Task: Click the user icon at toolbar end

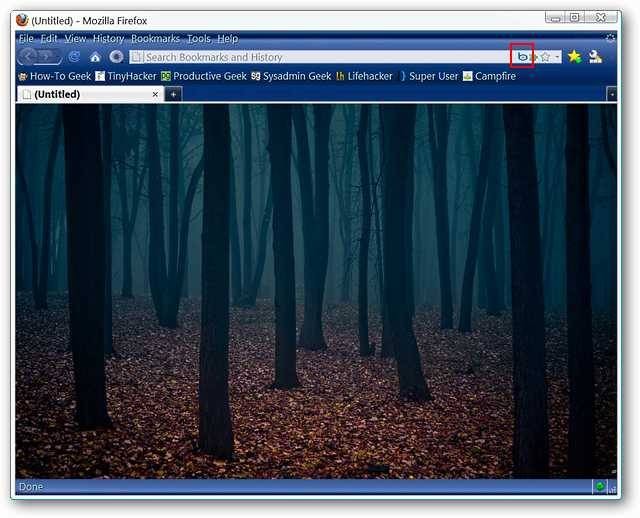Action: coord(595,56)
